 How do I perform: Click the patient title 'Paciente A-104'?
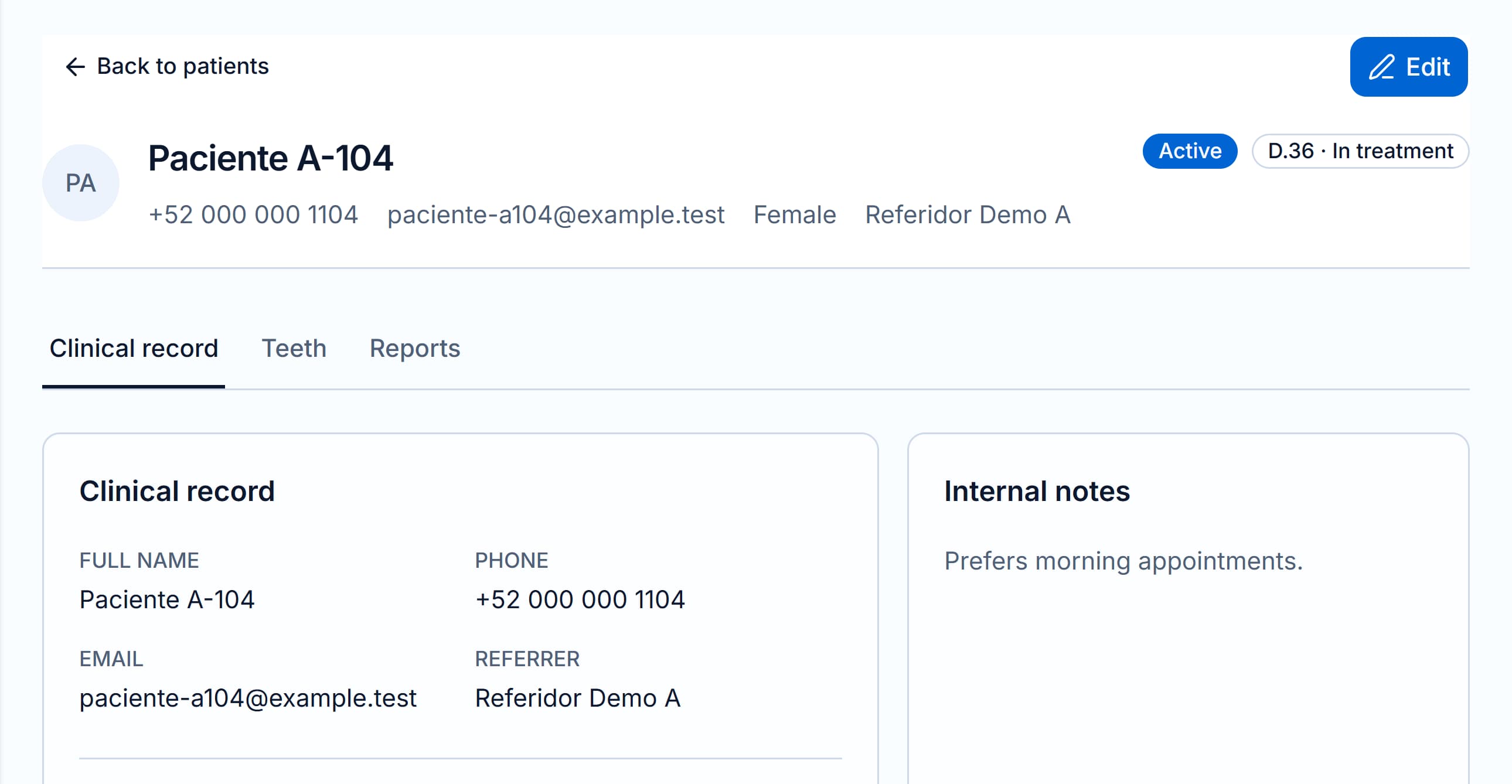(271, 158)
